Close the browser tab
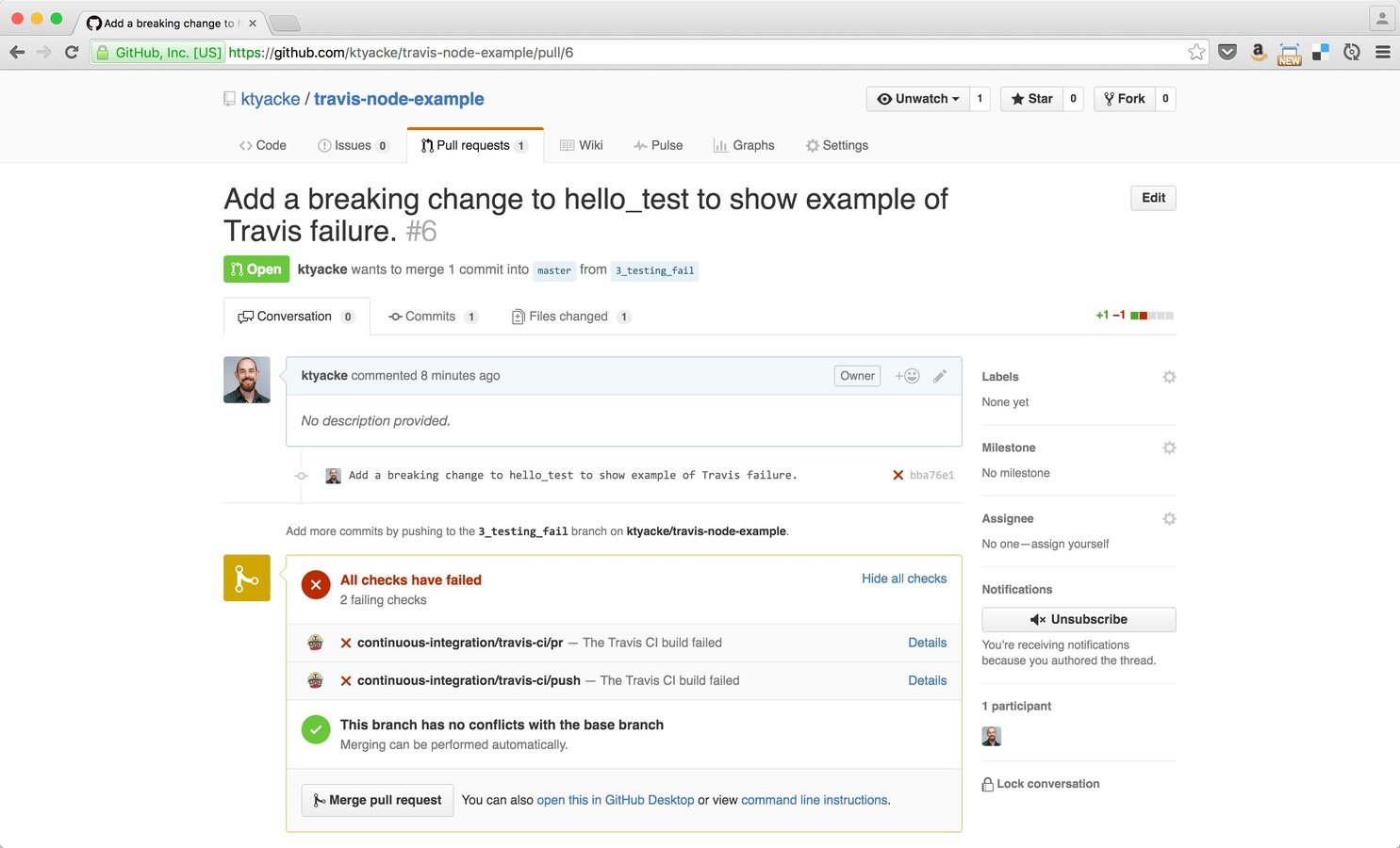 tap(252, 24)
